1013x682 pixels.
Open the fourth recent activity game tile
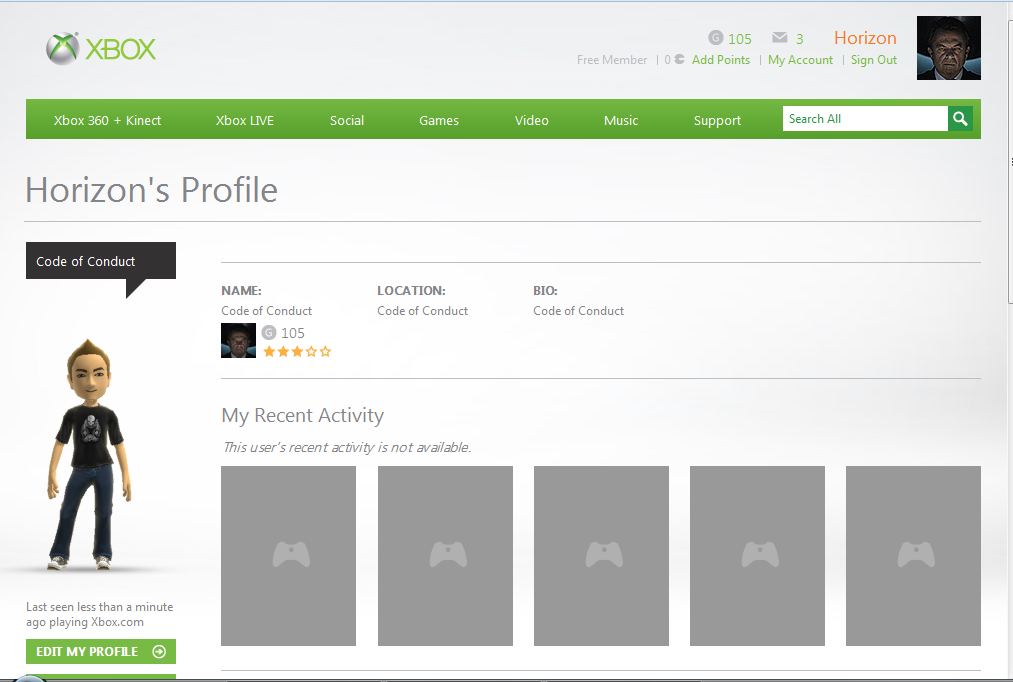(757, 555)
